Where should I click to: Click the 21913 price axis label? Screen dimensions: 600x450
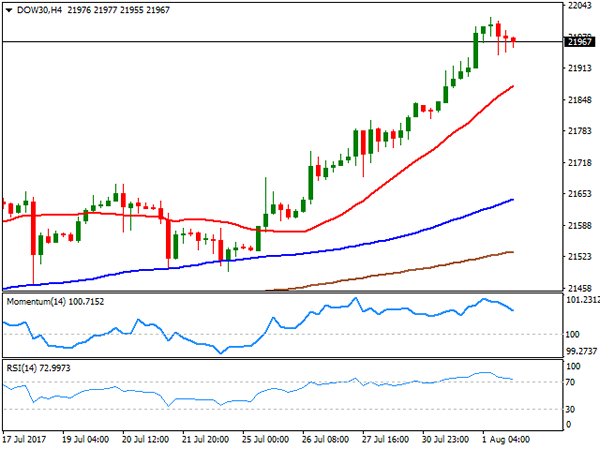point(580,68)
